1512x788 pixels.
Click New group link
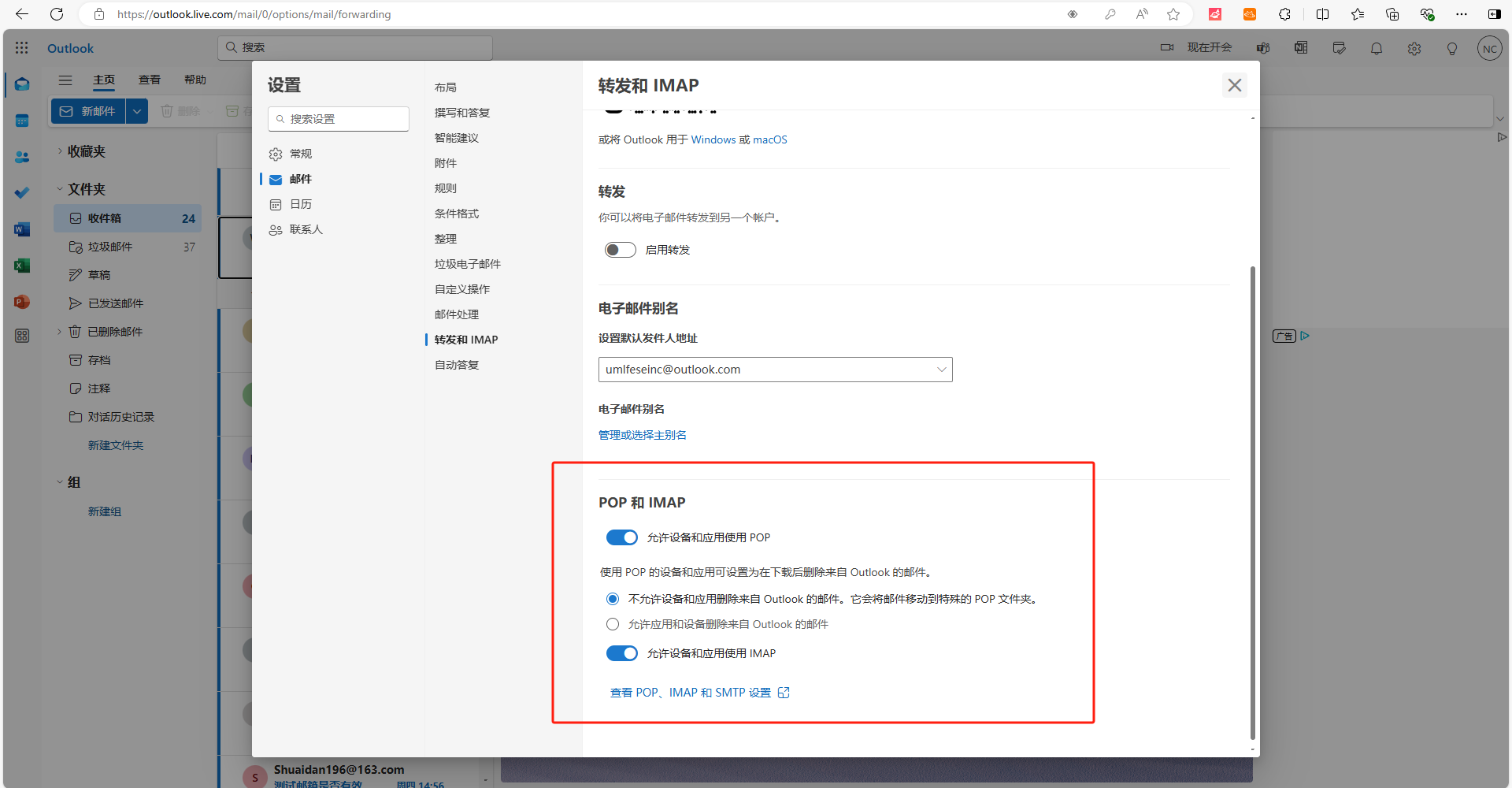pos(105,511)
